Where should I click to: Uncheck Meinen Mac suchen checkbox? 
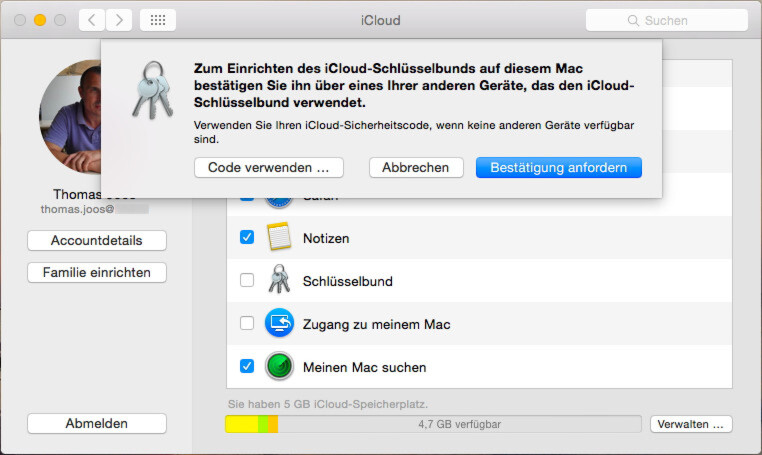[x=247, y=366]
